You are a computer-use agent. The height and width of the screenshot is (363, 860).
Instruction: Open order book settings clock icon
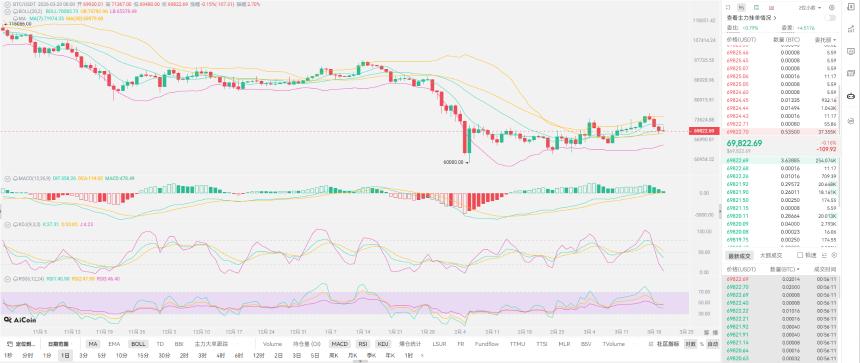(x=831, y=8)
